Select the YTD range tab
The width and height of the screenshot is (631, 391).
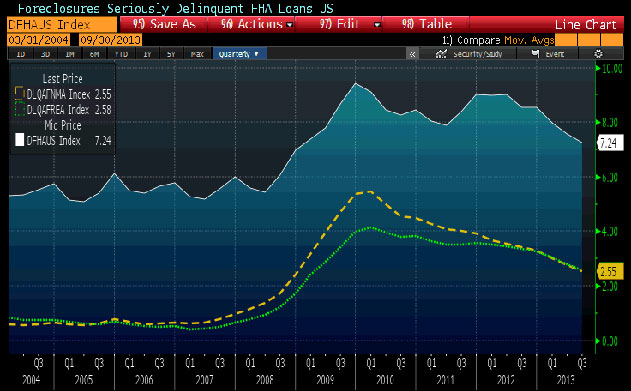(121, 54)
